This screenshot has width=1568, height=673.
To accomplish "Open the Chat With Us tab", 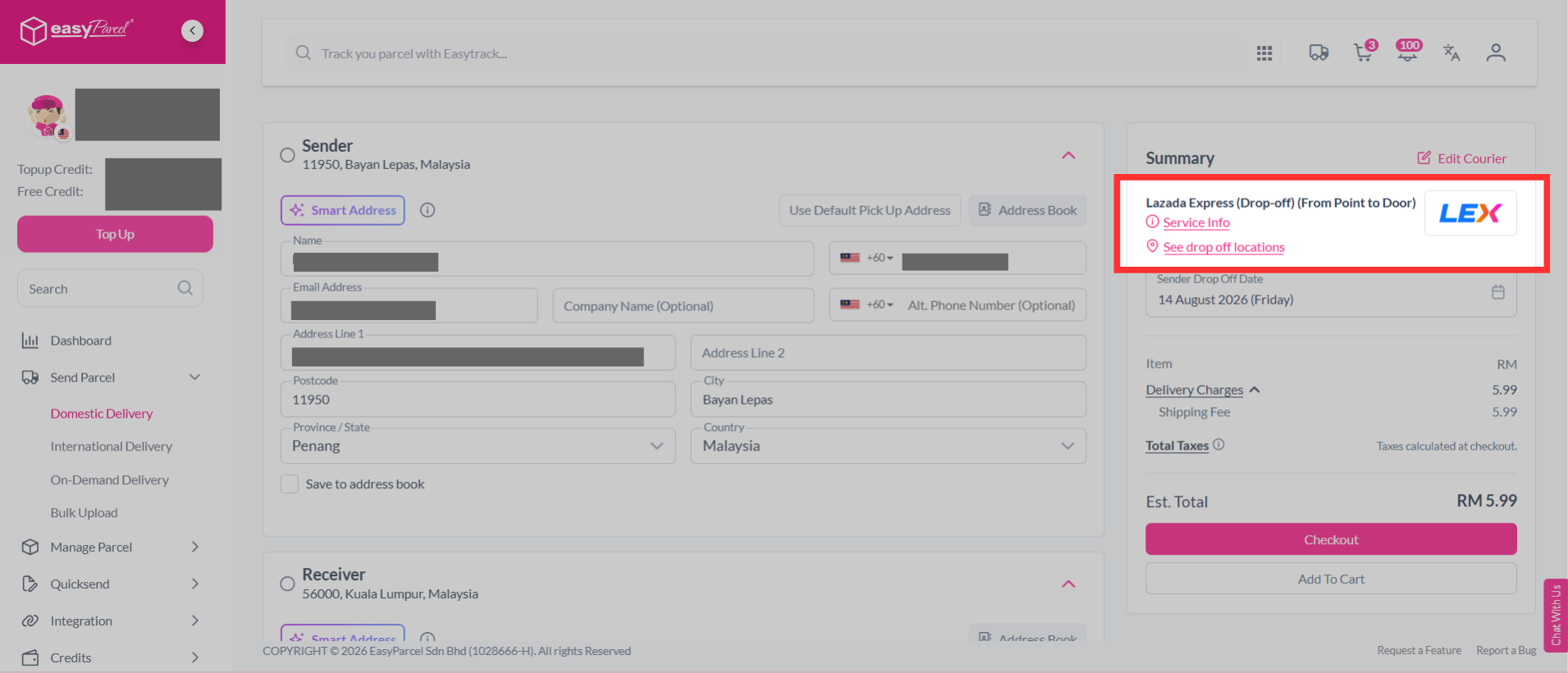I will click(x=1556, y=615).
